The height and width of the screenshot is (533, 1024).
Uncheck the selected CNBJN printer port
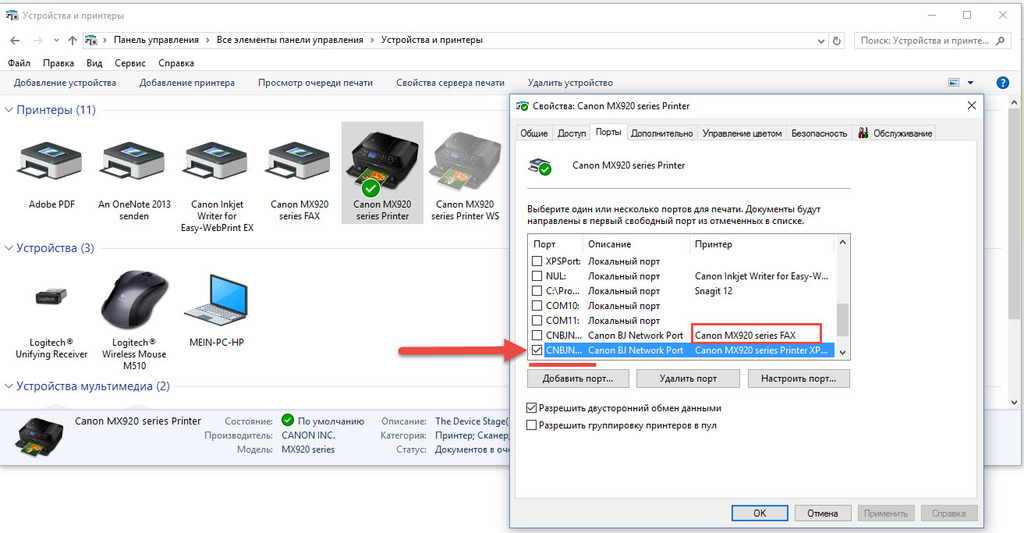pos(537,350)
